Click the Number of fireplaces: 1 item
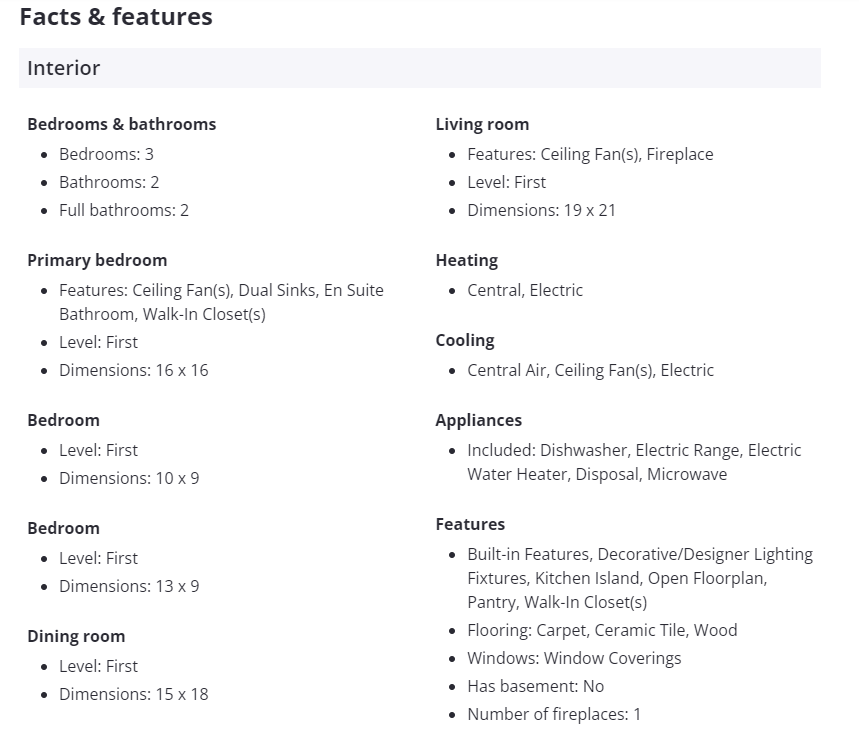This screenshot has width=859, height=732. (x=554, y=714)
